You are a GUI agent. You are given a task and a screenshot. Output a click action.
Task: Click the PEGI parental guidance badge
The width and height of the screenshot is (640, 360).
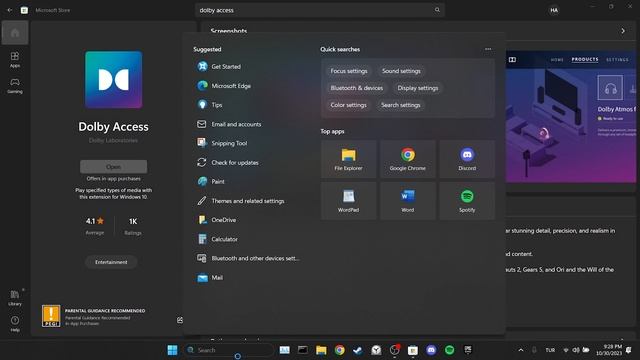point(51,316)
